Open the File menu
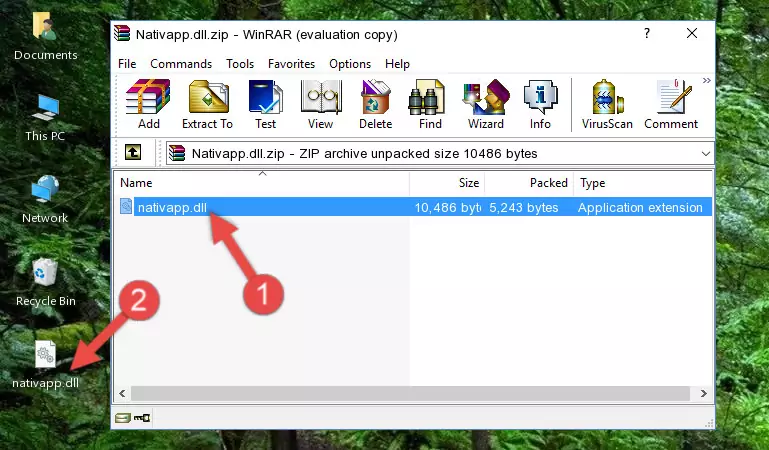769x450 pixels. [x=127, y=64]
